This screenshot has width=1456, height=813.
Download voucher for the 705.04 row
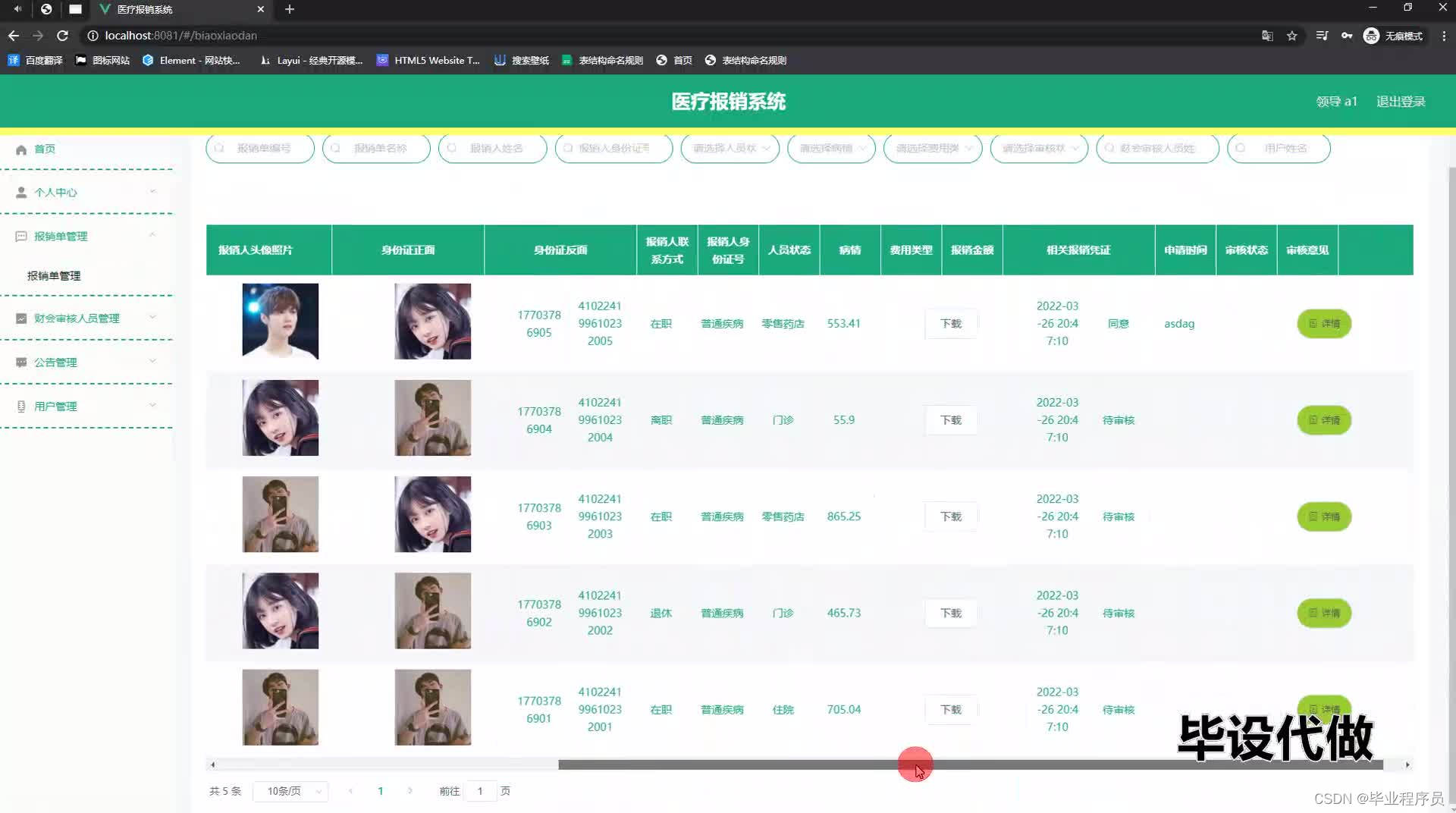tap(951, 710)
